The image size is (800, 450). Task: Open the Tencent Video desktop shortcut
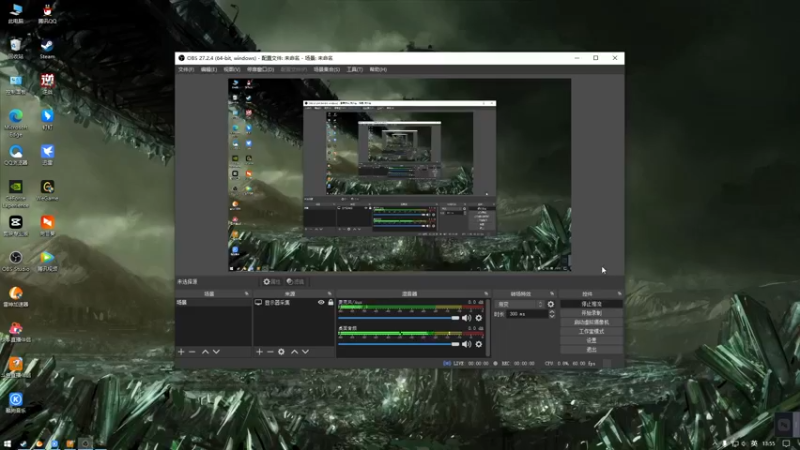click(47, 261)
